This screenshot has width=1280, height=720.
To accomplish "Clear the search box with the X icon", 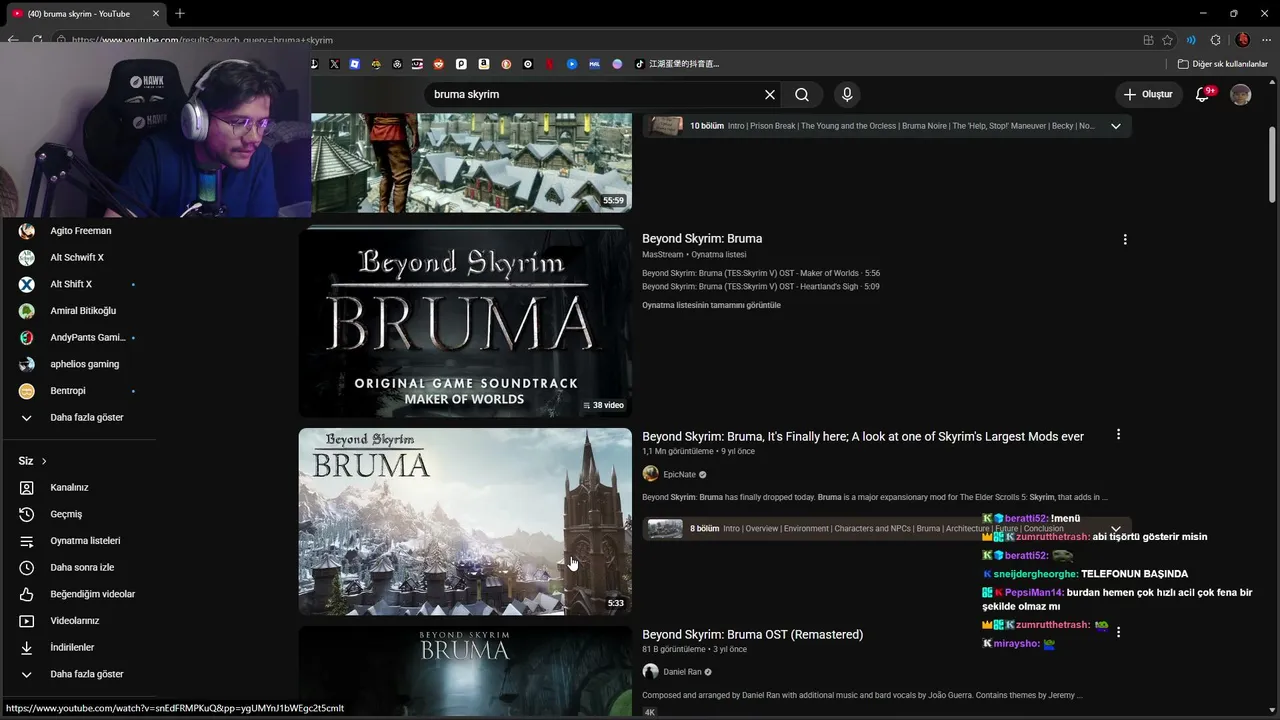I will (770, 95).
